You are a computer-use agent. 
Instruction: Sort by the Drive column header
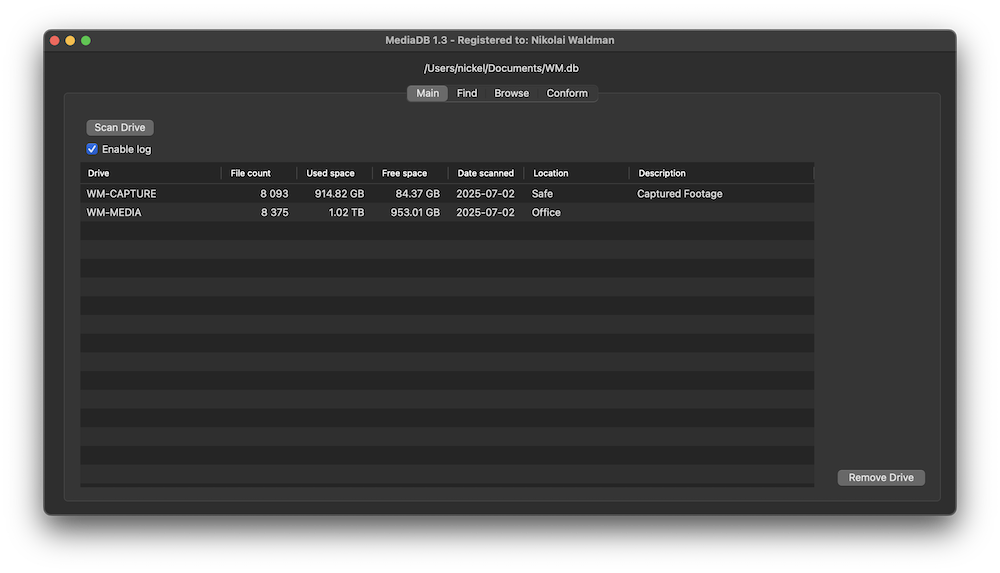150,173
